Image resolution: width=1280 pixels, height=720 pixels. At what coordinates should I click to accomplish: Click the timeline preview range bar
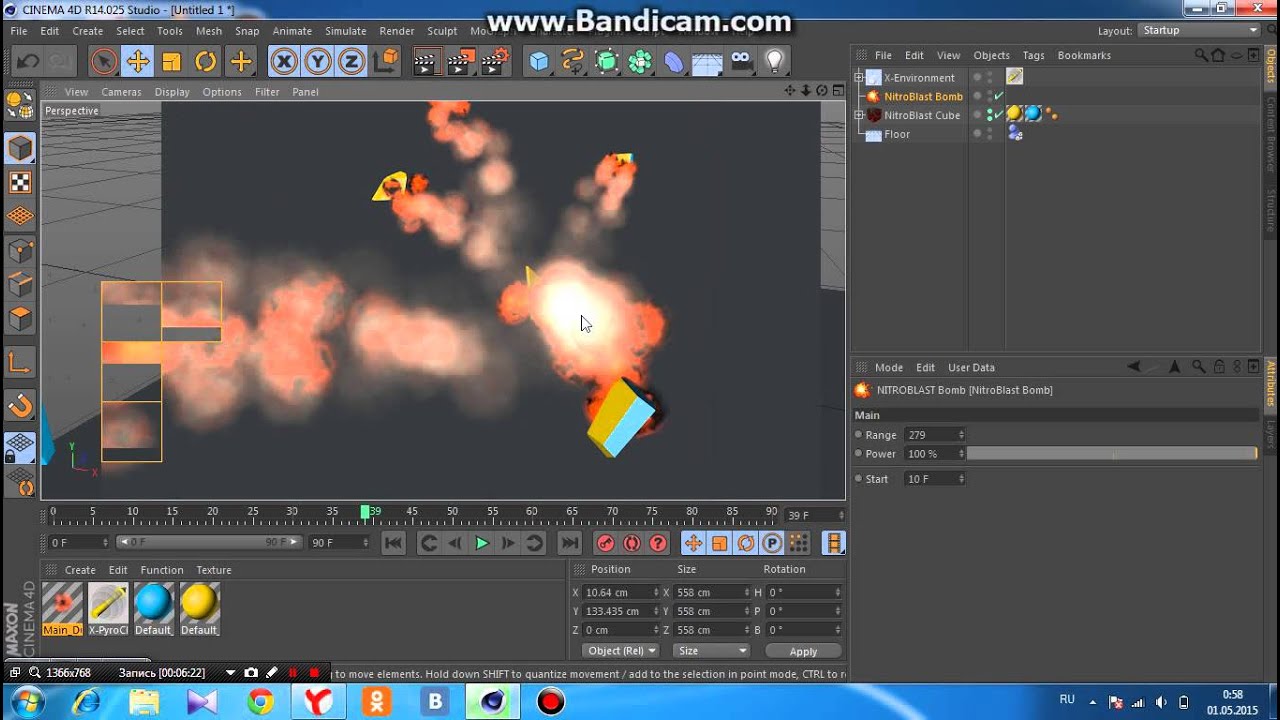(209, 542)
